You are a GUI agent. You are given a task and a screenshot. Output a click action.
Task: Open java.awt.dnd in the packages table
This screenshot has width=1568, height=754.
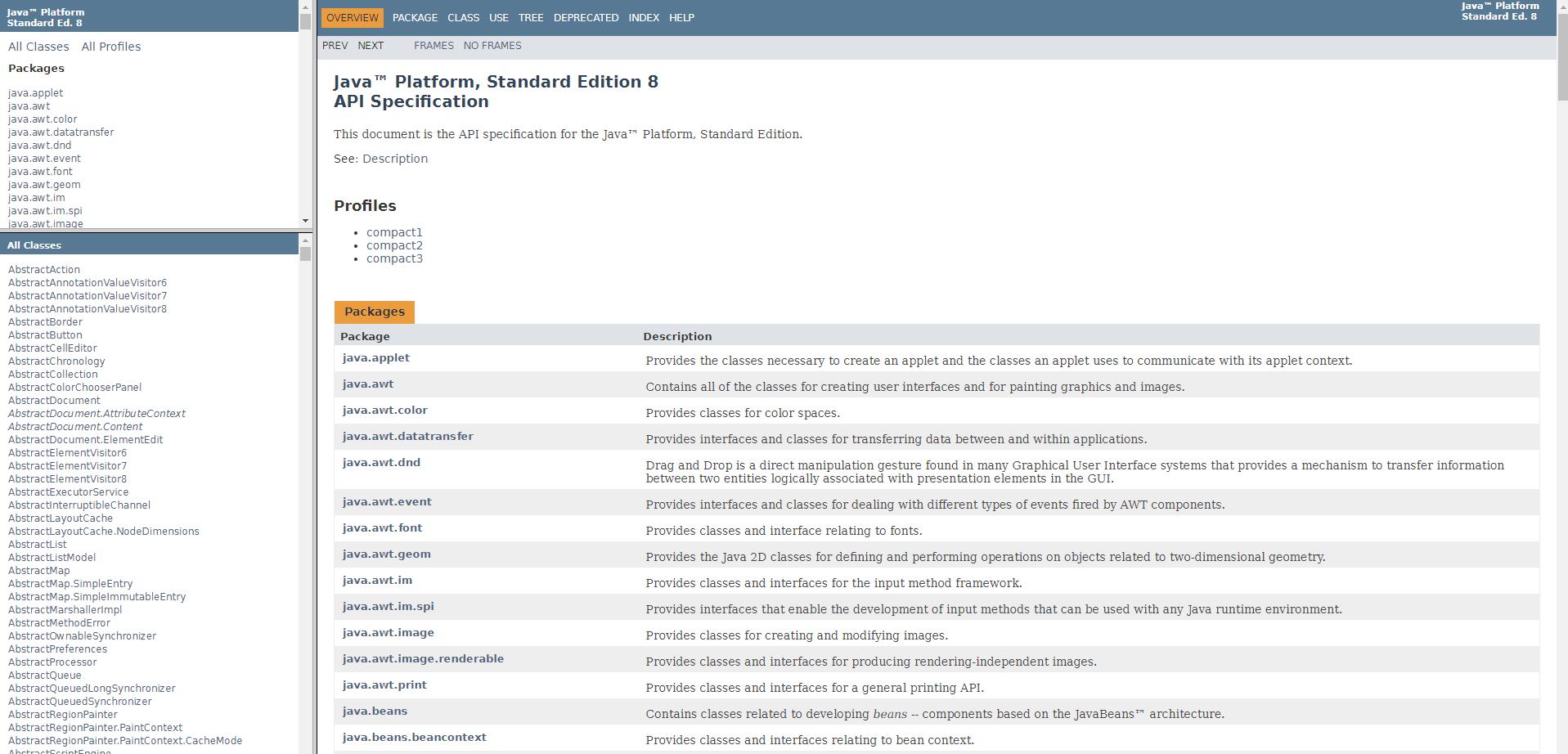pyautogui.click(x=381, y=463)
